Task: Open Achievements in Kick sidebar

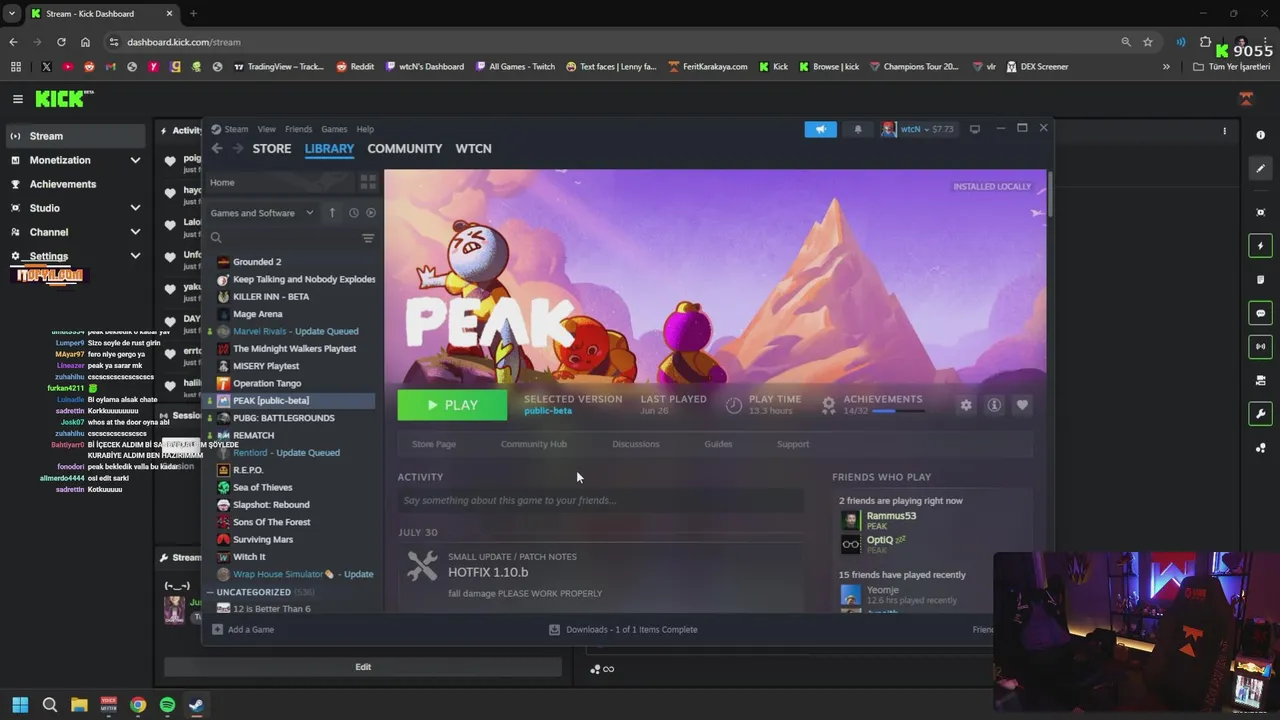Action: point(62,184)
